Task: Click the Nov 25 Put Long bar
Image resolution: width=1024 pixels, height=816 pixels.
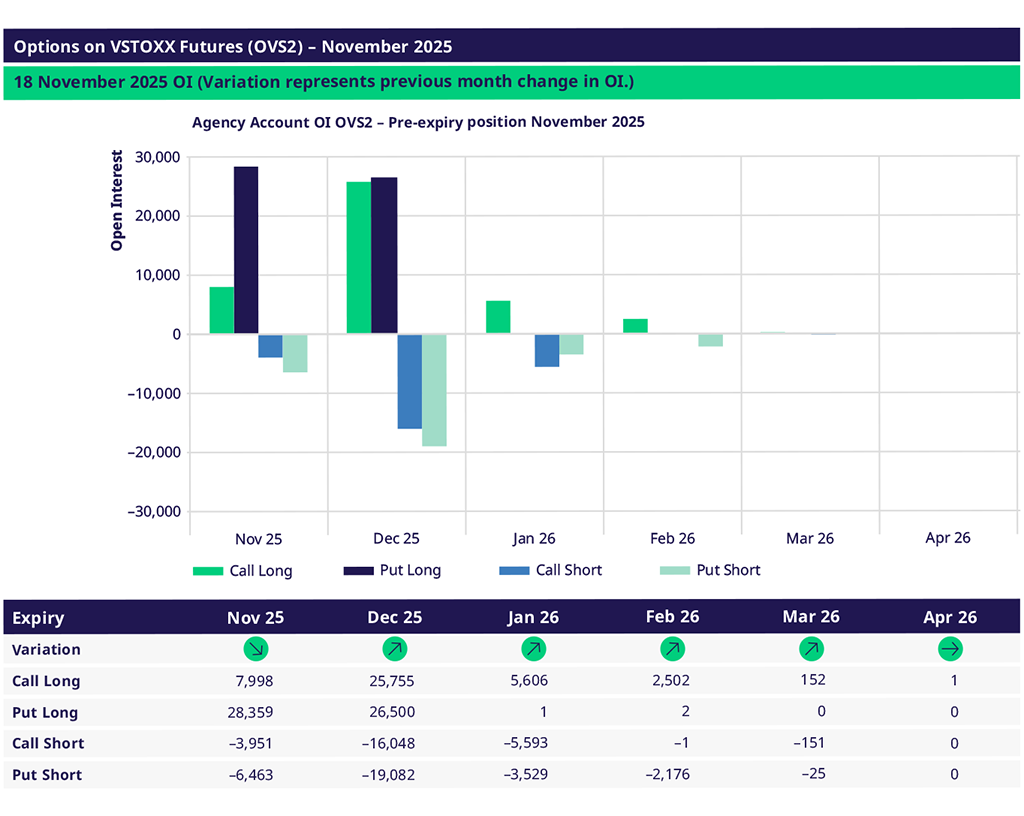Action: coord(246,250)
